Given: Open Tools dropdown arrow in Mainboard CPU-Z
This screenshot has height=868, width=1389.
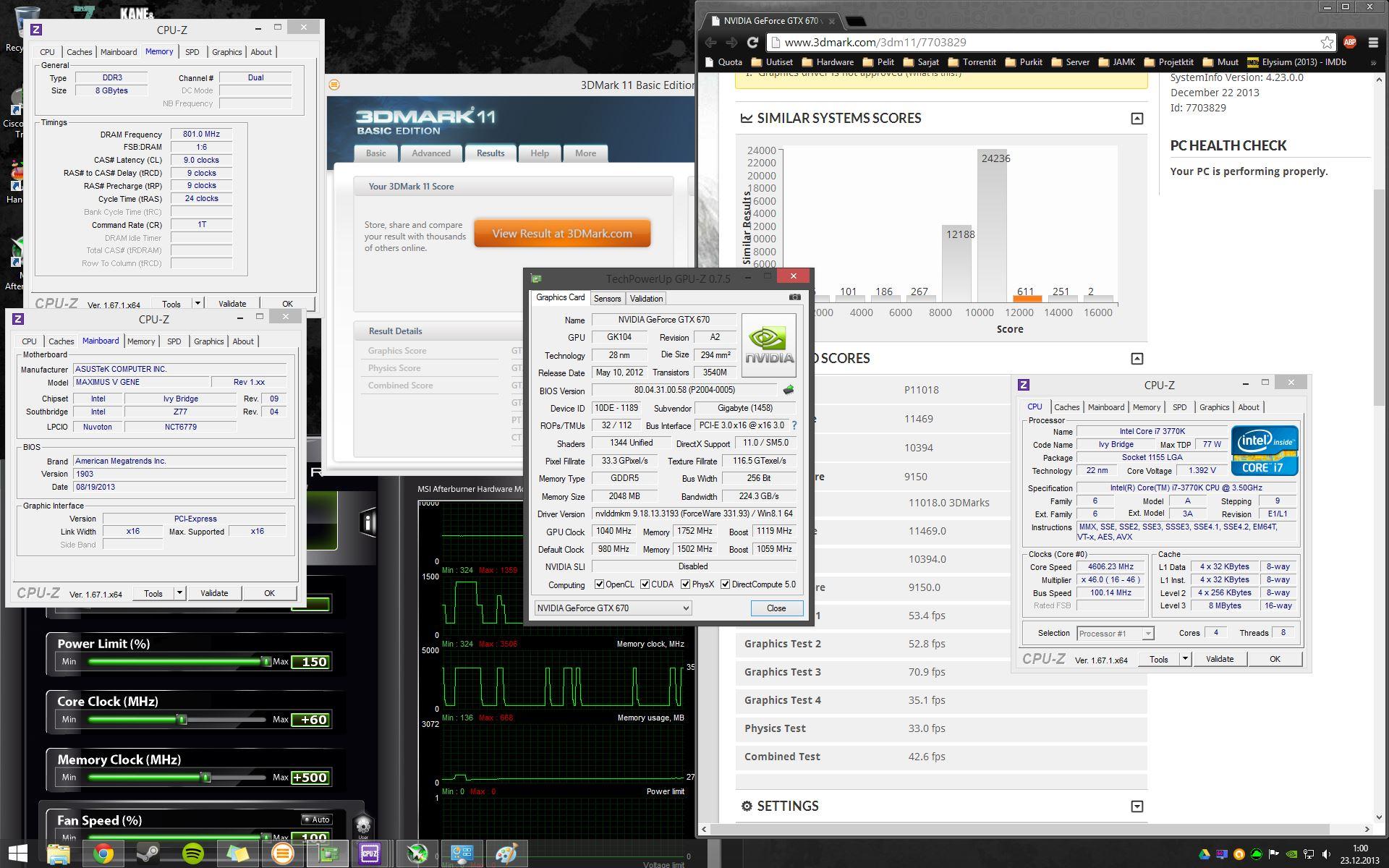Looking at the screenshot, I should [179, 593].
